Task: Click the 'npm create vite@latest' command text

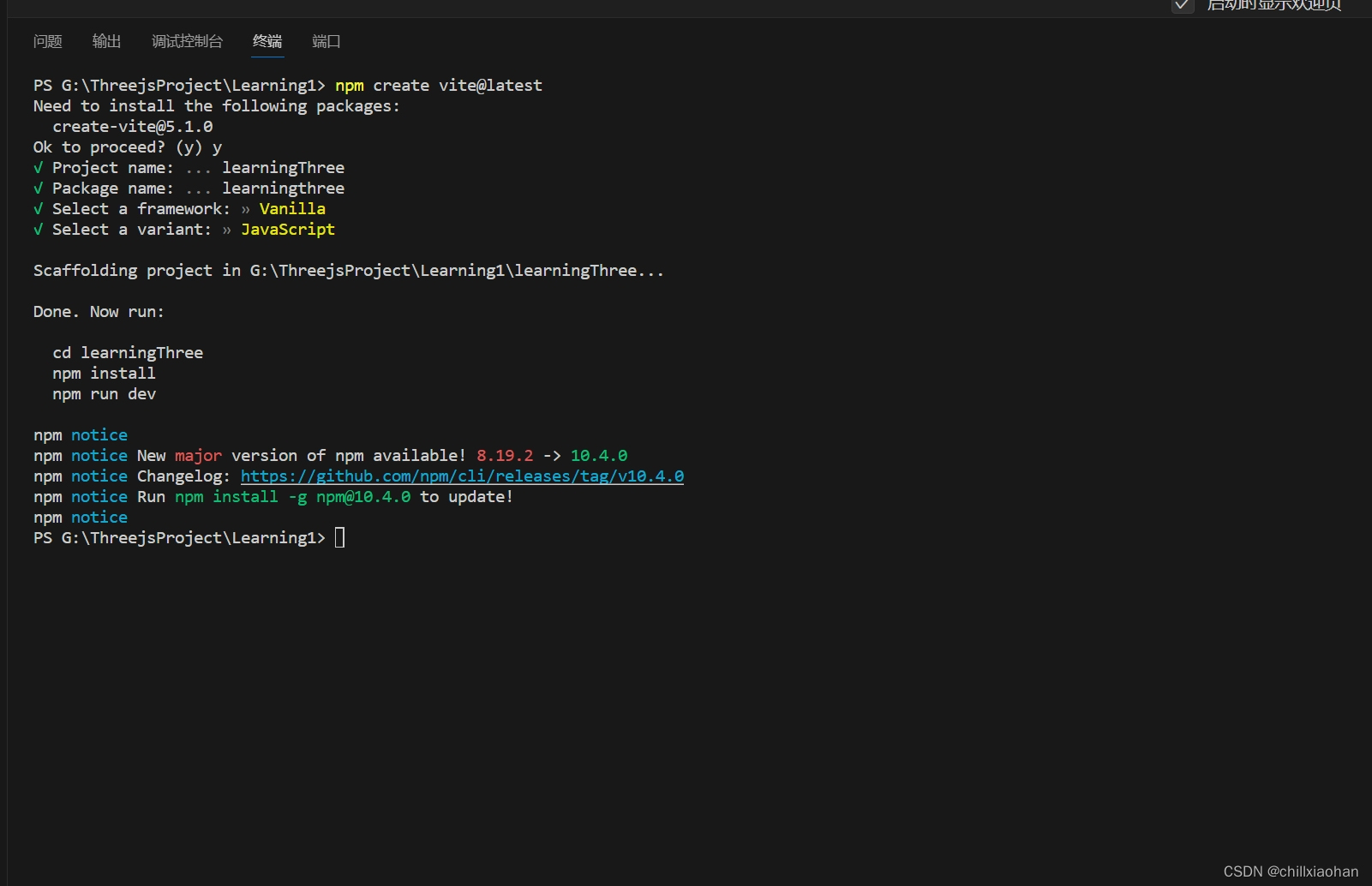Action: coord(439,86)
